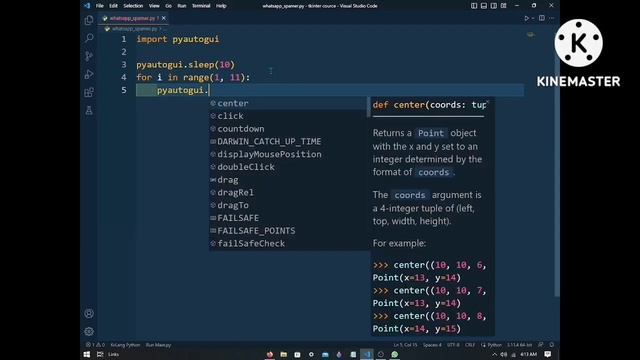This screenshot has height=360, width=640.
Task: Click the Ln 5, Col 15 status indicator
Action: 405,345
